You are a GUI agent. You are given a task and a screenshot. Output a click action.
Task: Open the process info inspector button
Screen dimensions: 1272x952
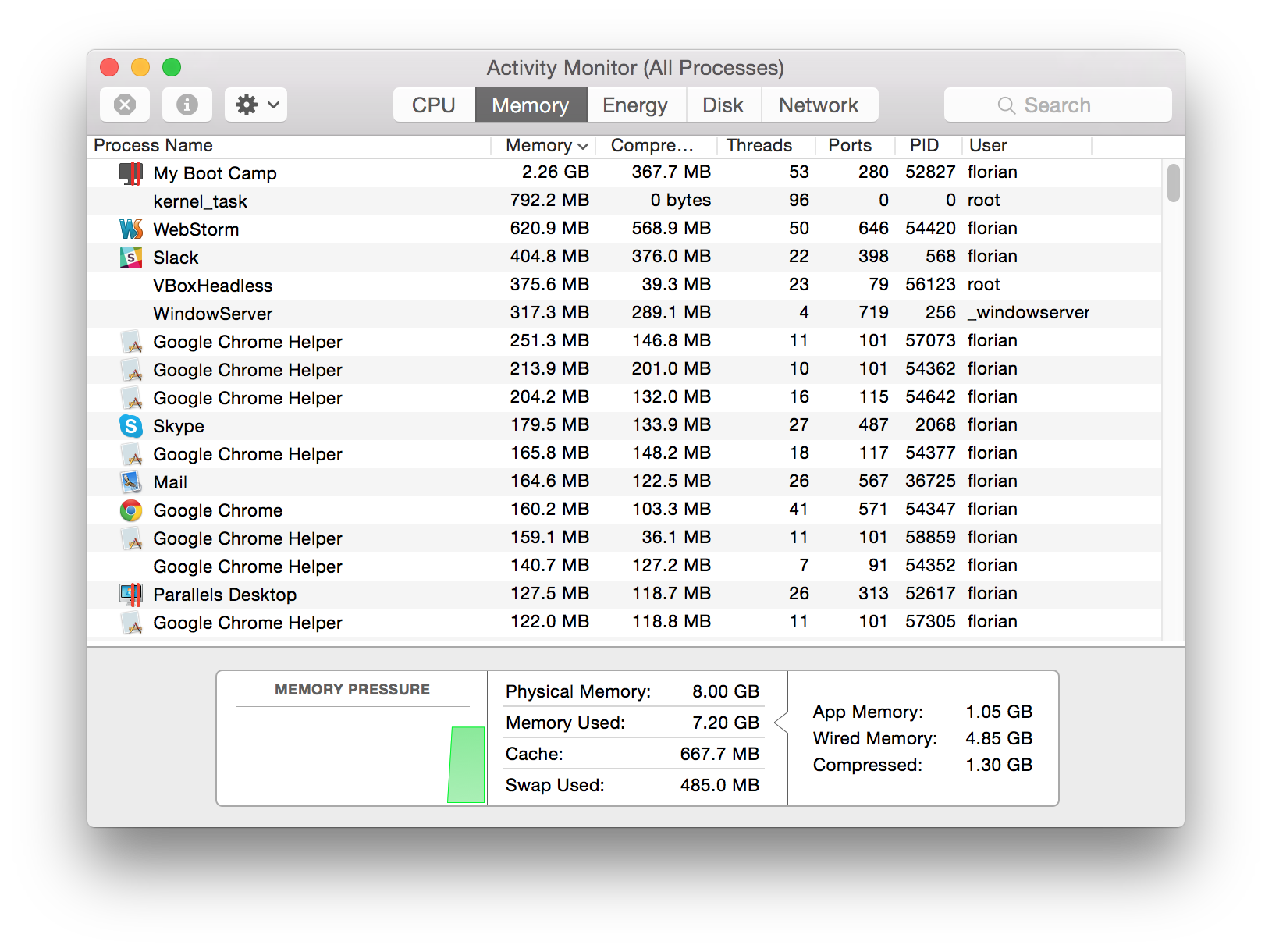tap(187, 105)
